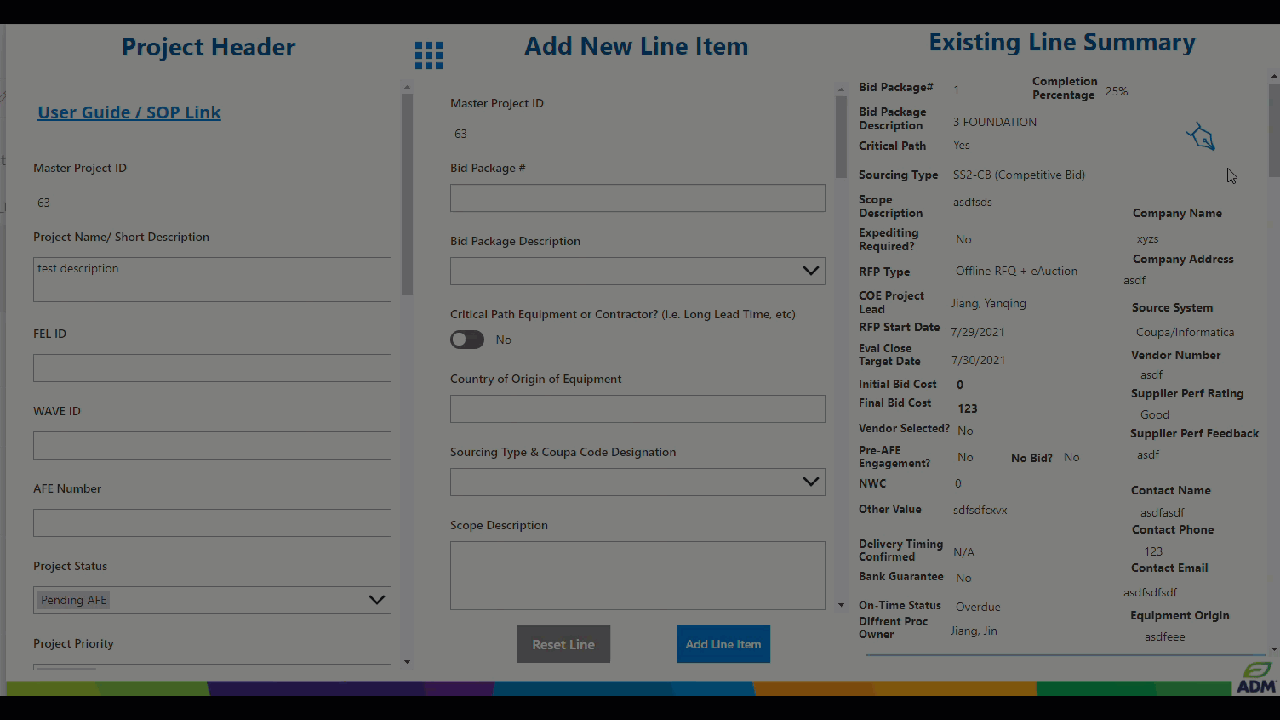
Task: Select the AFE Number input field
Action: coord(212,522)
